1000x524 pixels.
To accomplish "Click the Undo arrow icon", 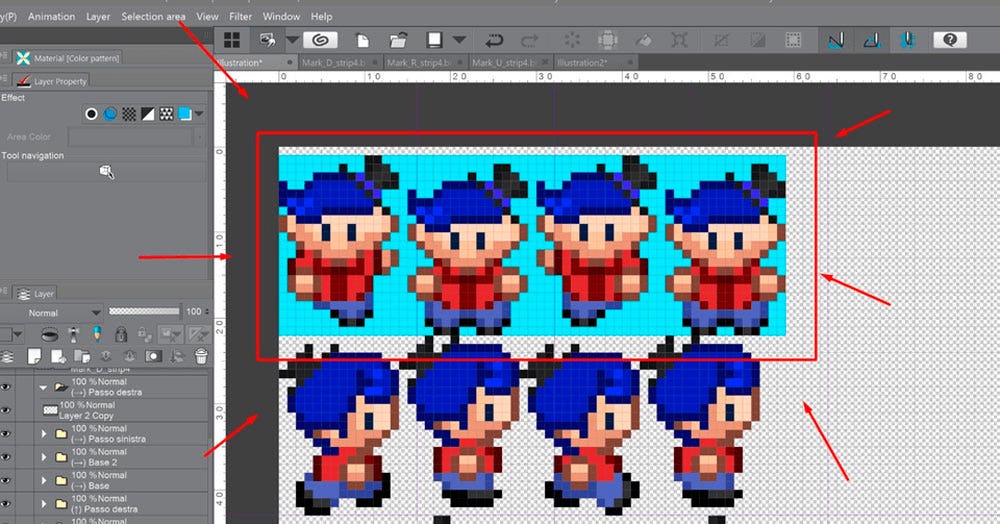I will (x=494, y=40).
